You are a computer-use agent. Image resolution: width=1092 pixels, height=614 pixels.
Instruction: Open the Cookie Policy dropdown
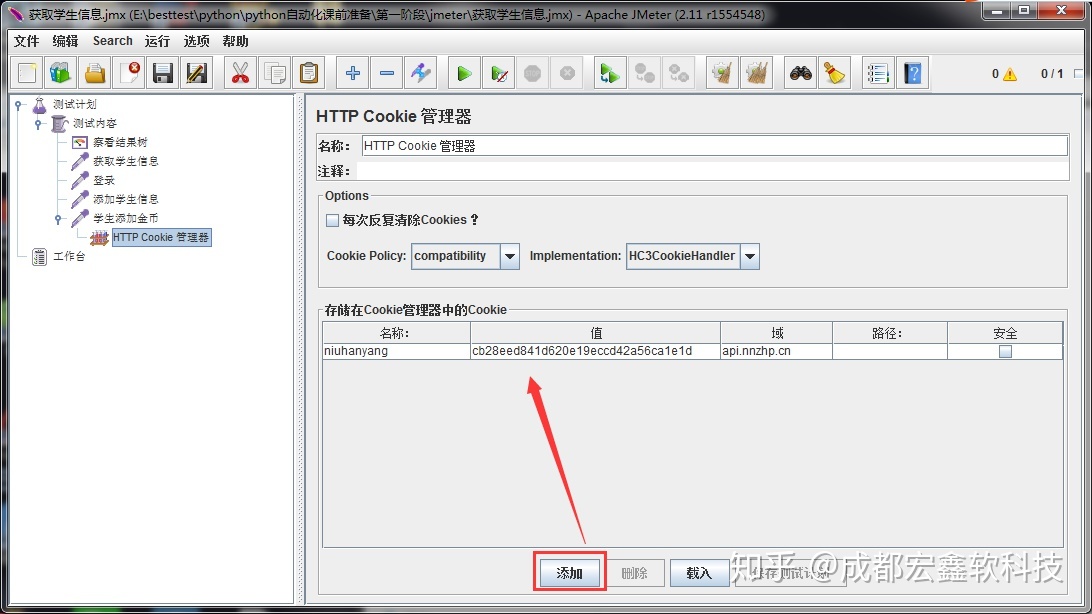(510, 256)
